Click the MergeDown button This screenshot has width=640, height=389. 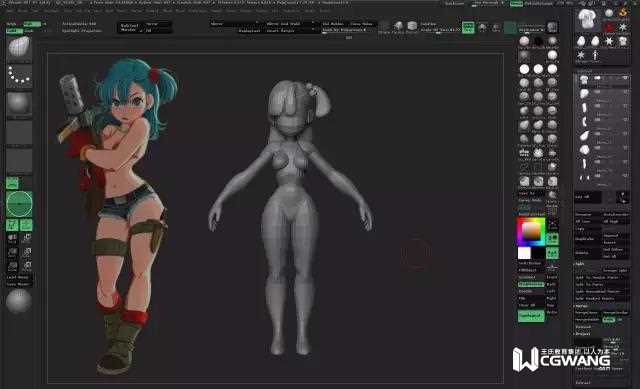click(588, 313)
